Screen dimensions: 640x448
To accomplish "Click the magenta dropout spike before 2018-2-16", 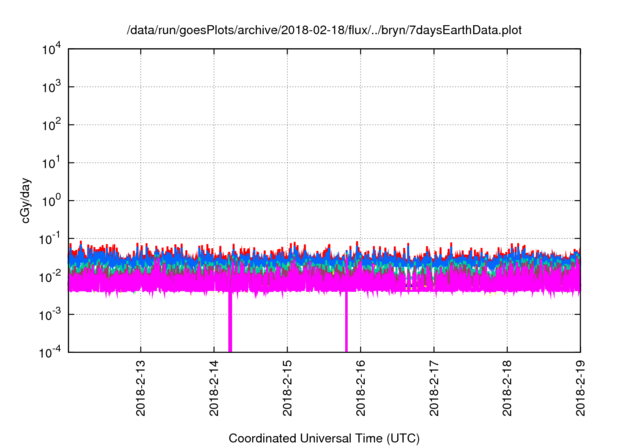I will [346, 322].
